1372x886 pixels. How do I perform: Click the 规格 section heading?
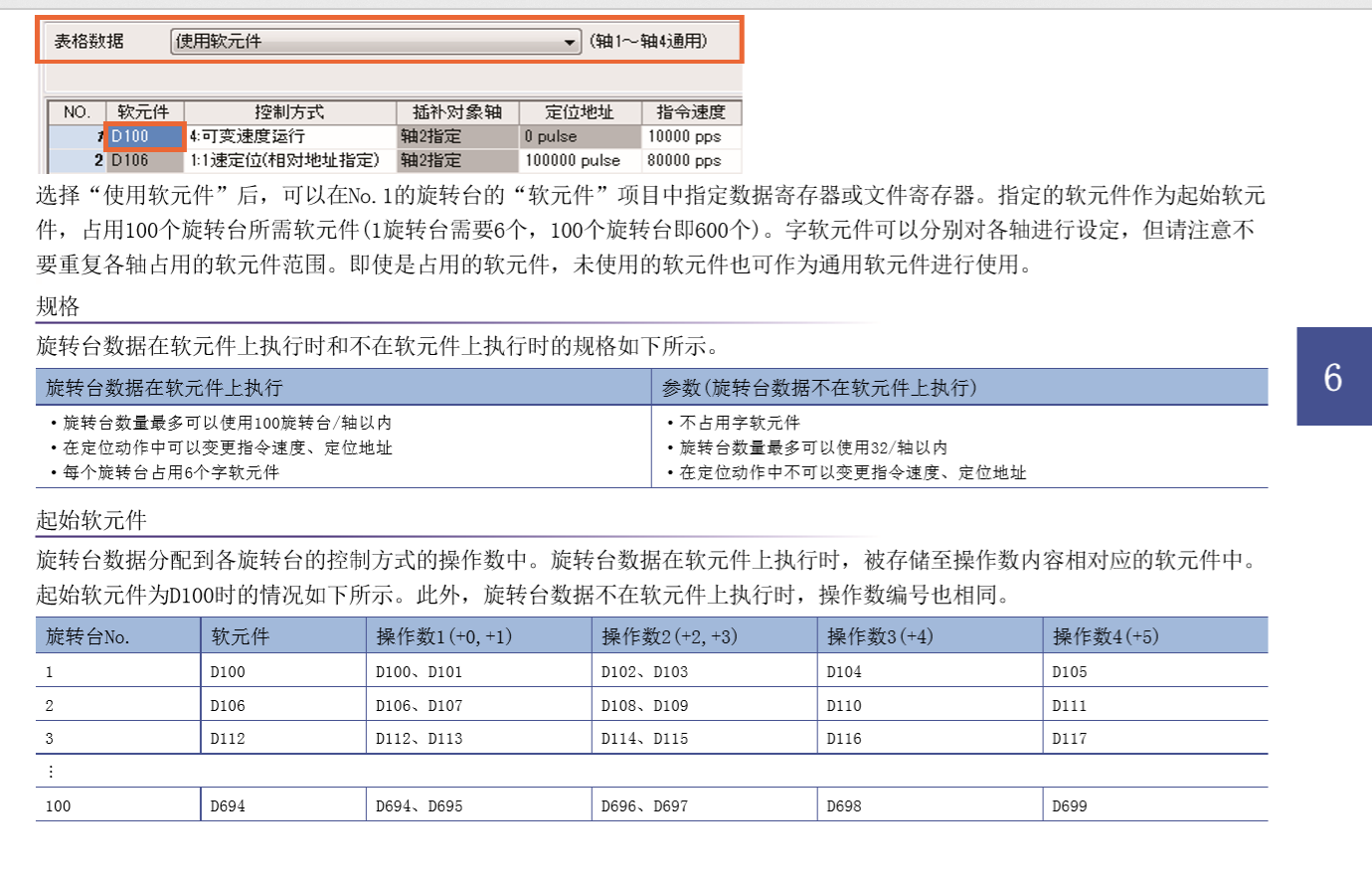click(x=58, y=306)
